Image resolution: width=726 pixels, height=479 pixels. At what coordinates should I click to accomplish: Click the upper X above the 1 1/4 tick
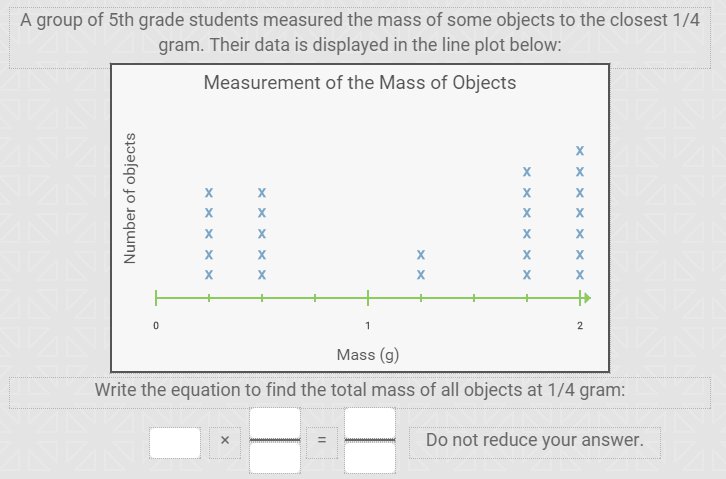tap(421, 255)
